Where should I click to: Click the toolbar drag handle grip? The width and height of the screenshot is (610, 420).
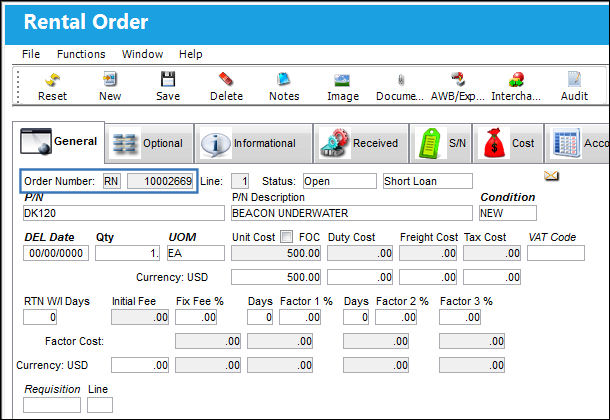(x=18, y=87)
